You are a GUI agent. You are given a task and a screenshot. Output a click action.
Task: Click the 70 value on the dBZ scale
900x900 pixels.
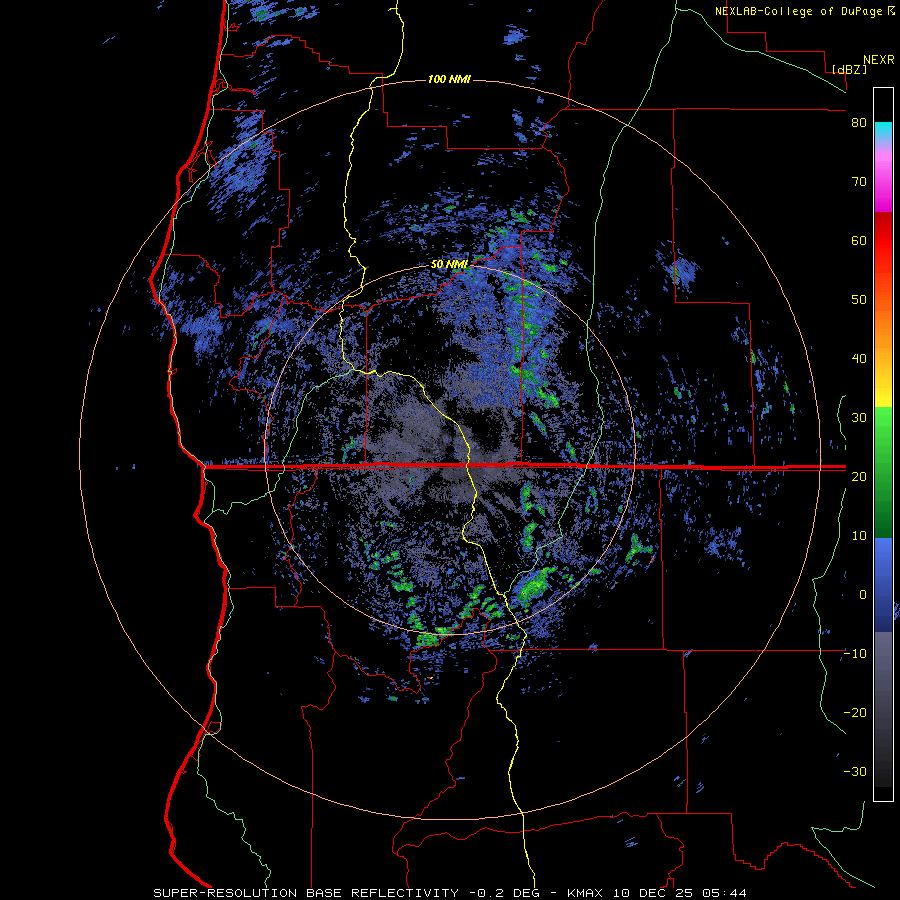[x=859, y=182]
